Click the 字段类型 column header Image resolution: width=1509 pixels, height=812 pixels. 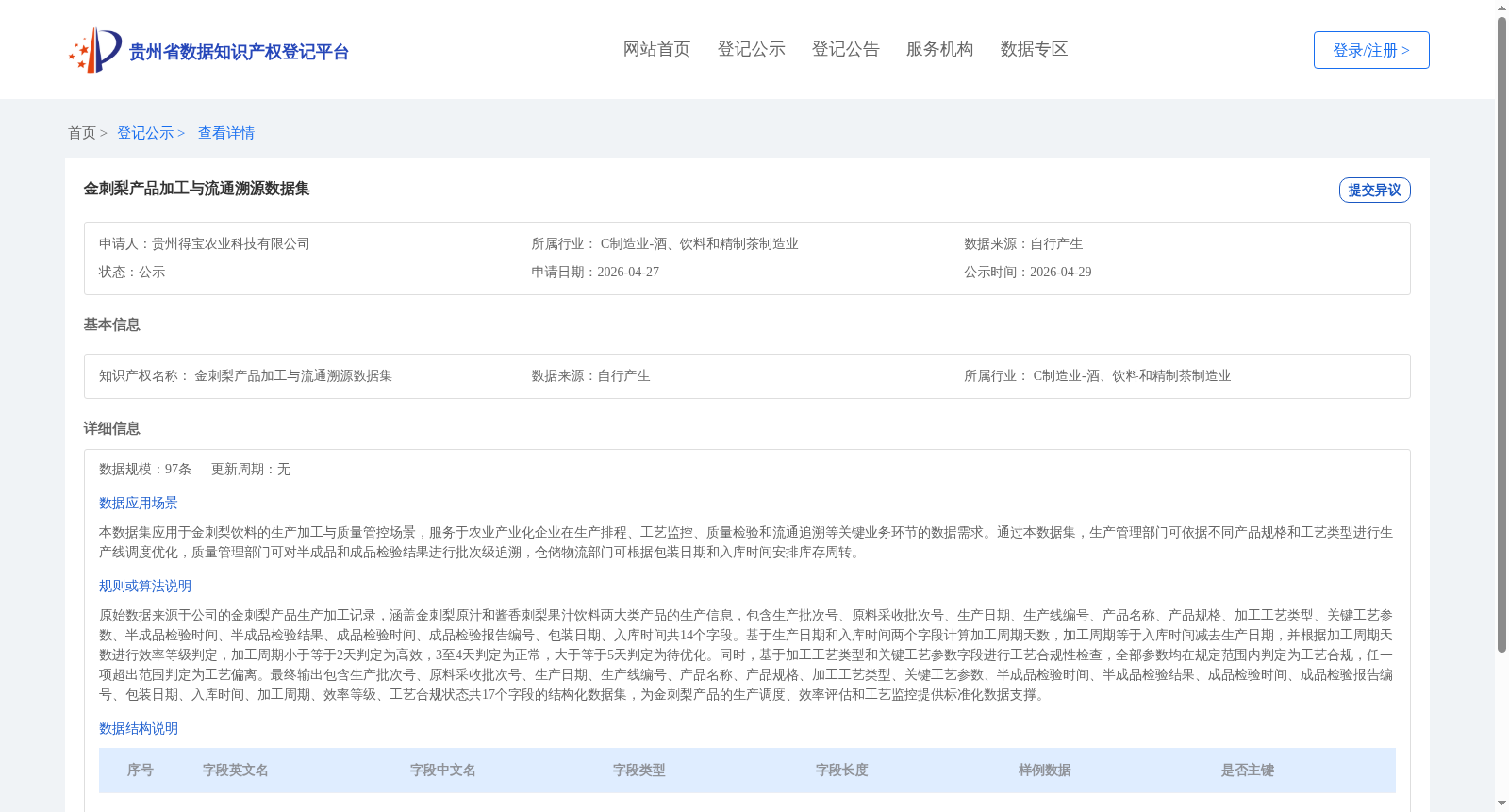(639, 770)
